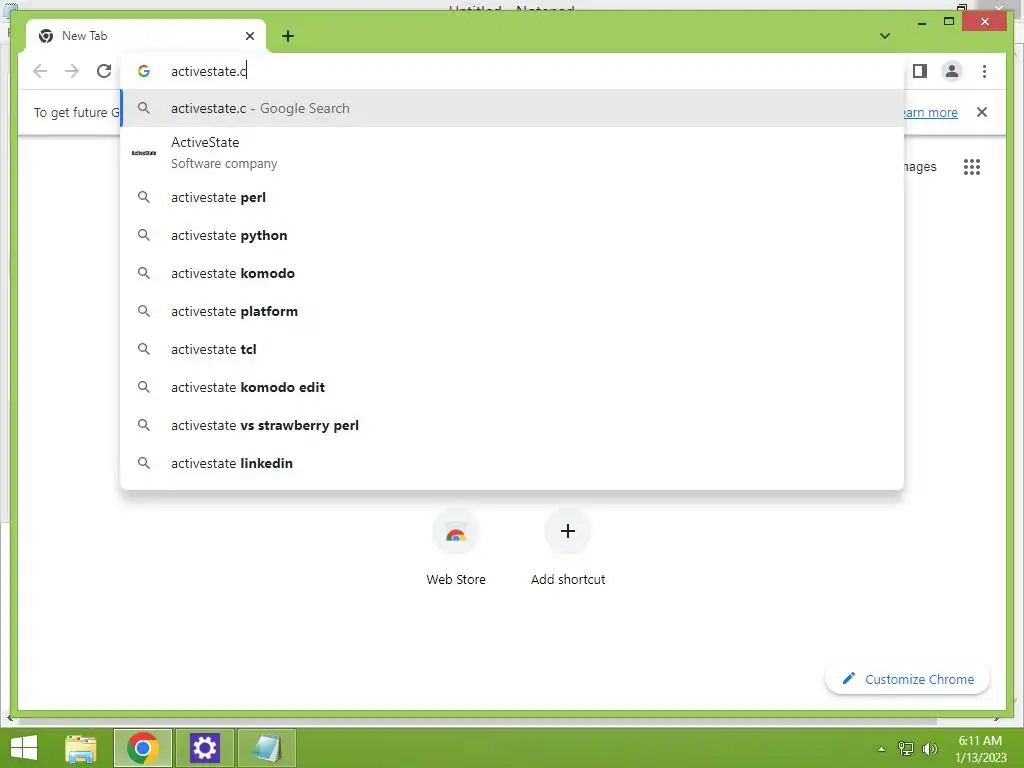Pick the 'activestate komodo' suggestion
The image size is (1024, 768).
pos(513,273)
